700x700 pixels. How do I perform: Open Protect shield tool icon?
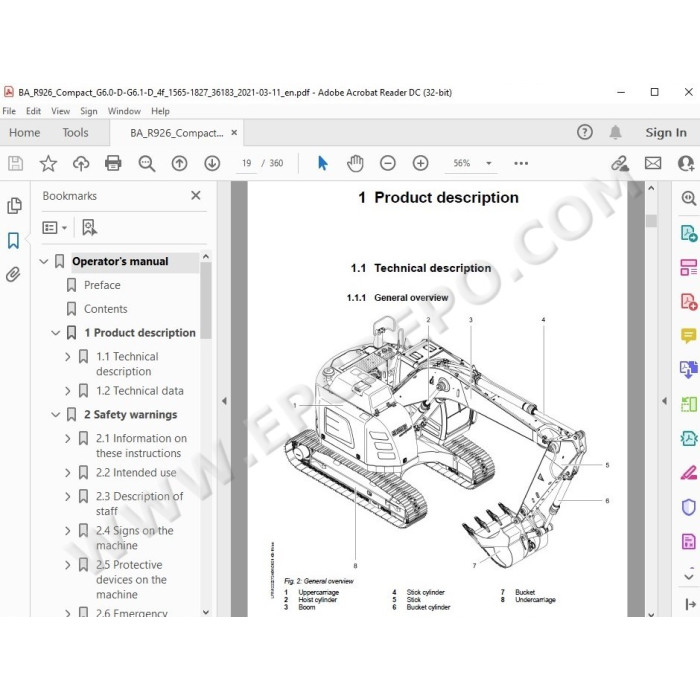pyautogui.click(x=688, y=507)
